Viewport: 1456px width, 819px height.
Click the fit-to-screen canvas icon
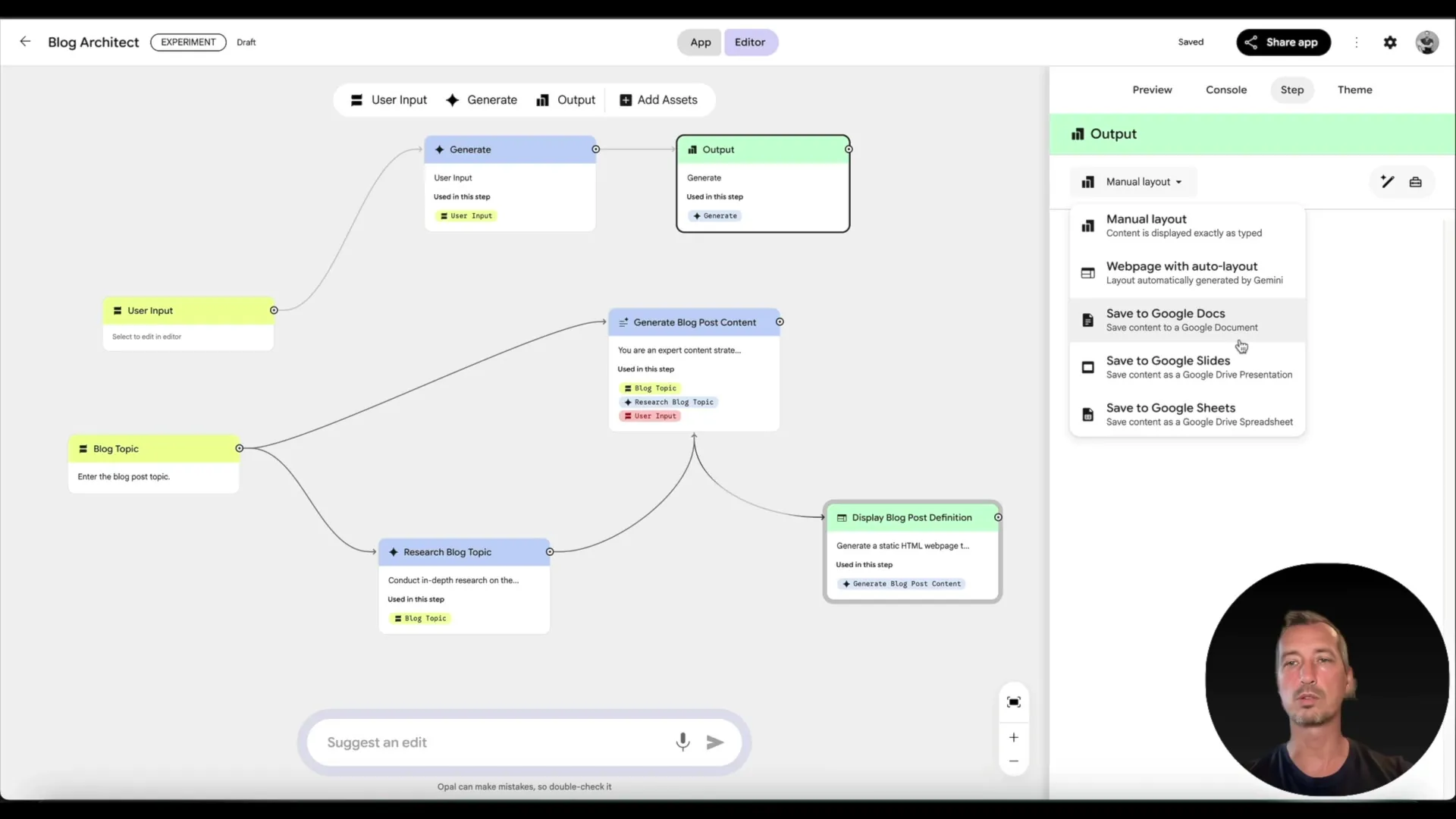(x=1014, y=702)
